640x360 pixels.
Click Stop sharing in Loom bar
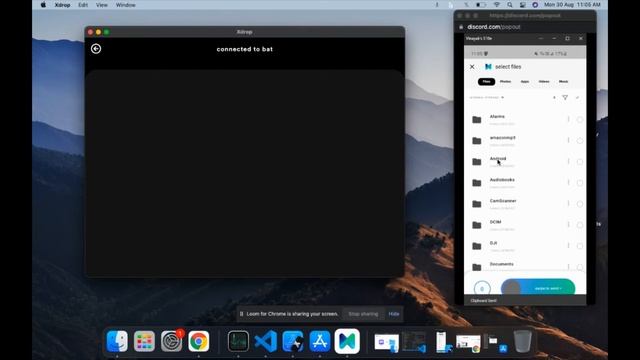[x=363, y=314]
